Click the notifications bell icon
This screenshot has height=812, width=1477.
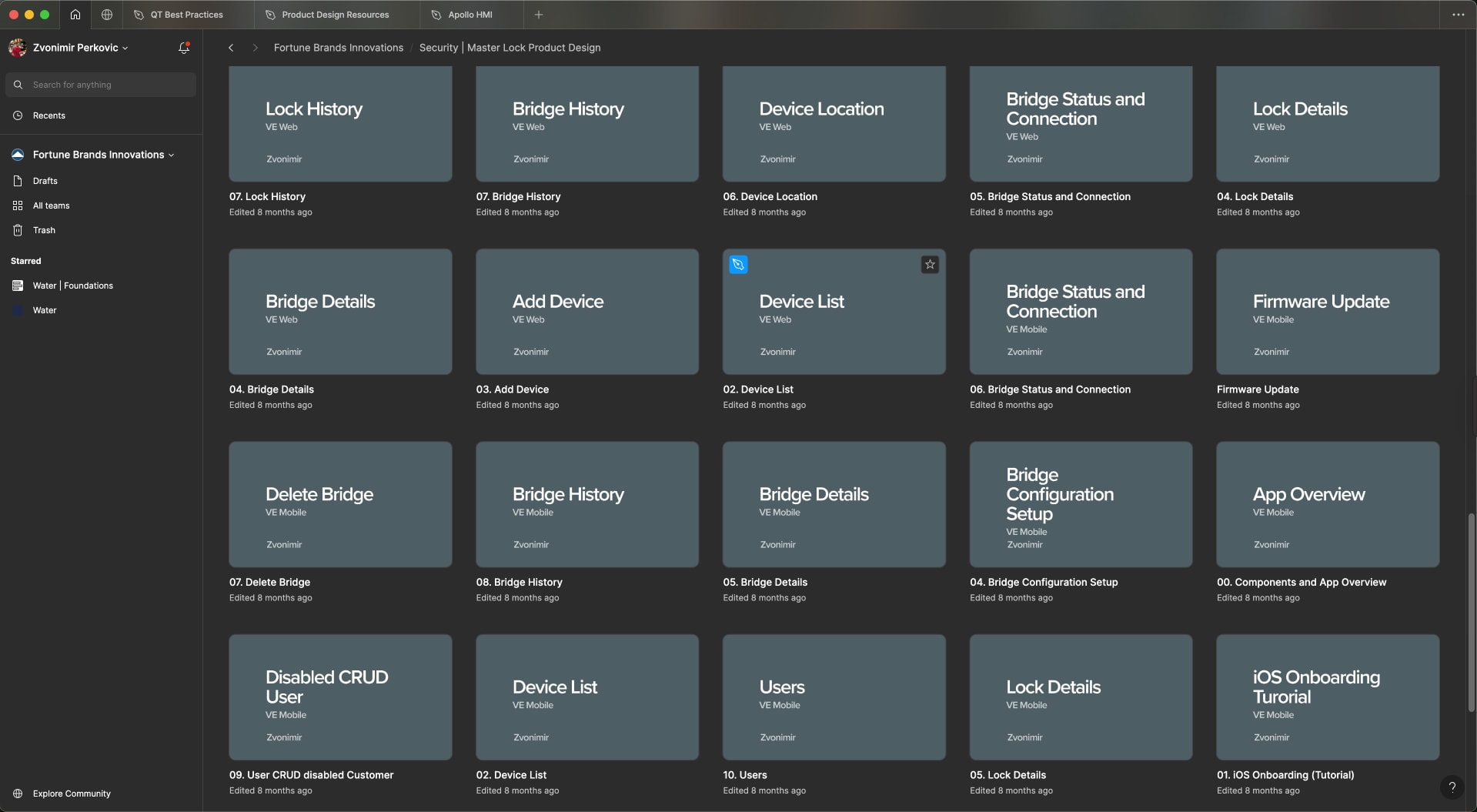(183, 48)
